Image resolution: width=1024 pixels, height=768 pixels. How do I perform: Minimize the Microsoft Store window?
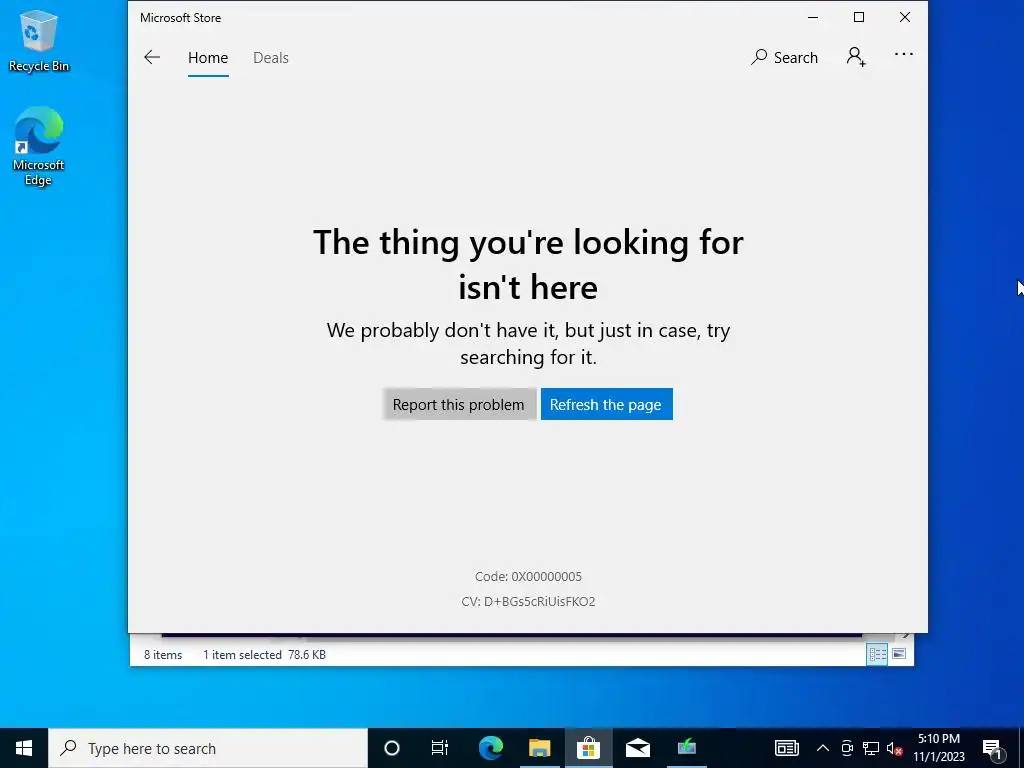point(813,18)
